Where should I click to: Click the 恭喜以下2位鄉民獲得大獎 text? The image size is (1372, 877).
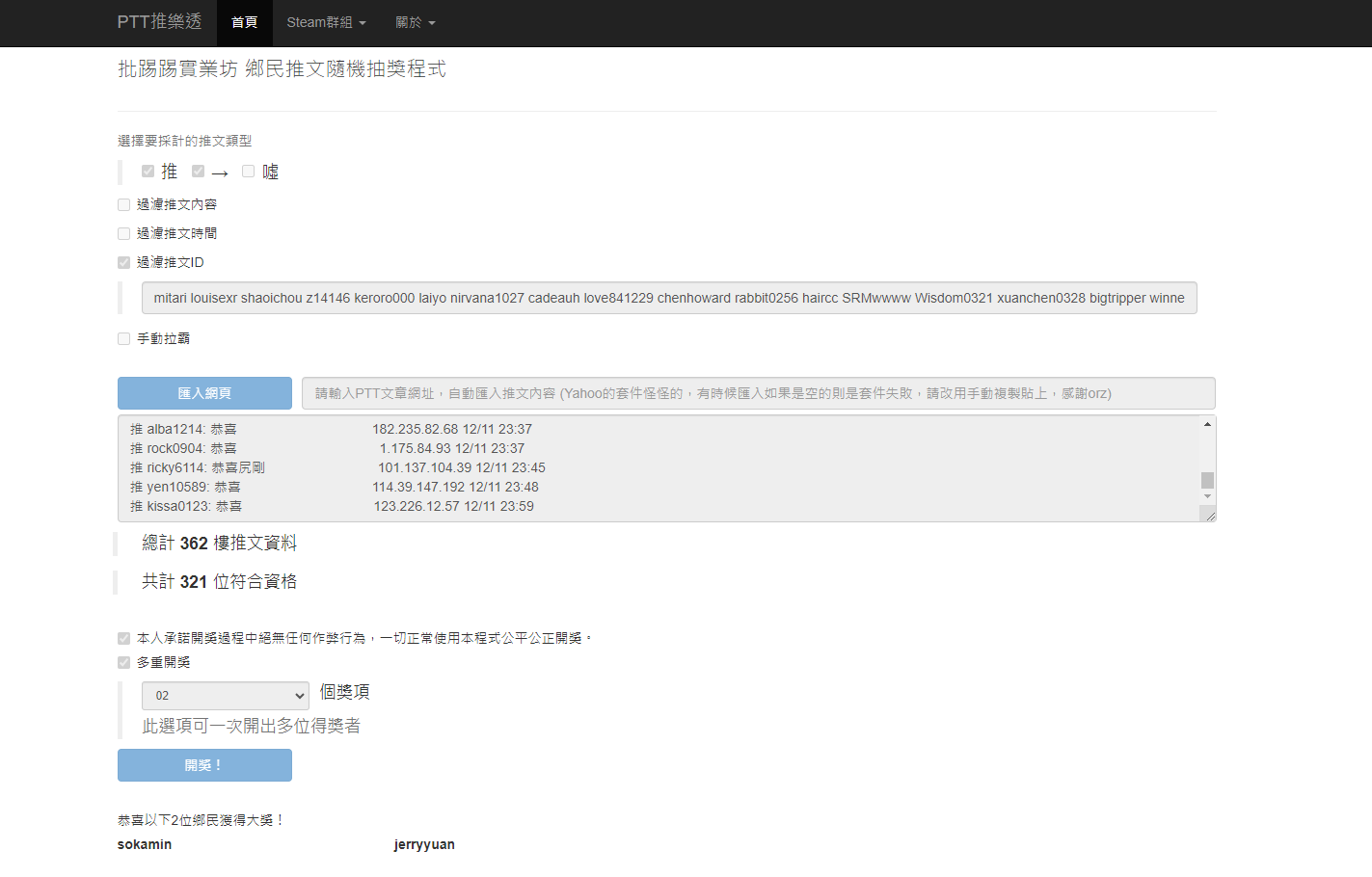(x=202, y=820)
